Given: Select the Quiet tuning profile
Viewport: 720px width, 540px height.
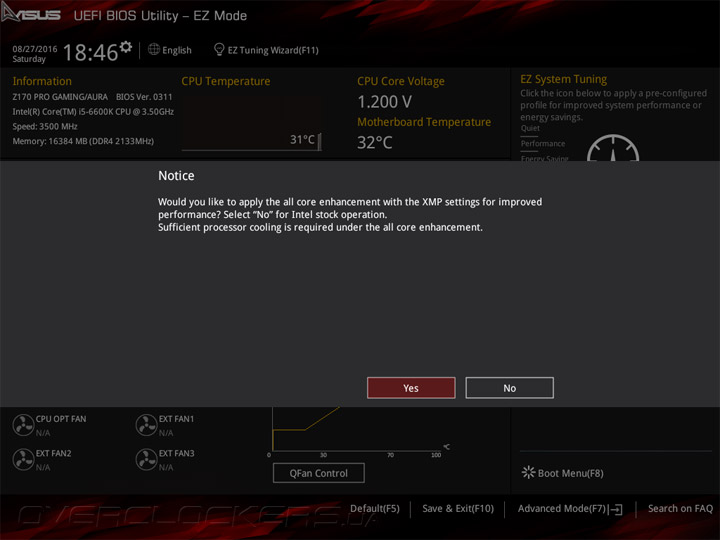Looking at the screenshot, I should click(530, 128).
